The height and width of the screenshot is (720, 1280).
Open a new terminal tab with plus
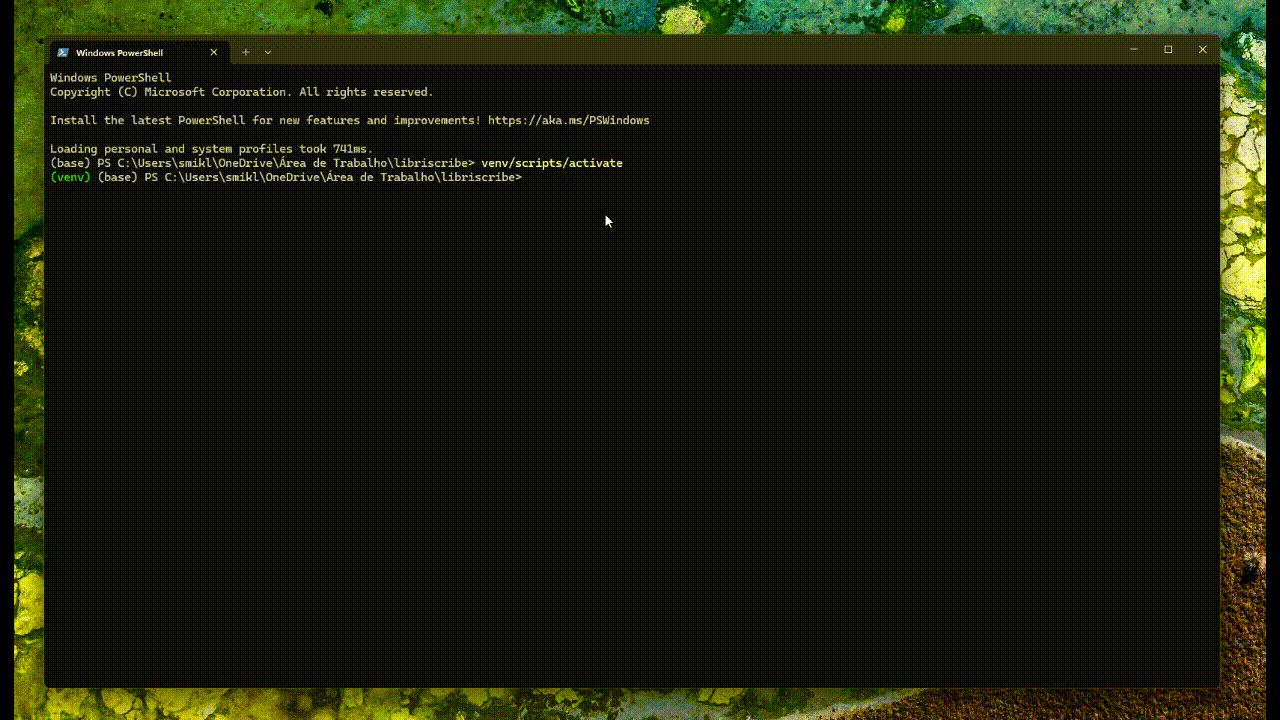[246, 52]
